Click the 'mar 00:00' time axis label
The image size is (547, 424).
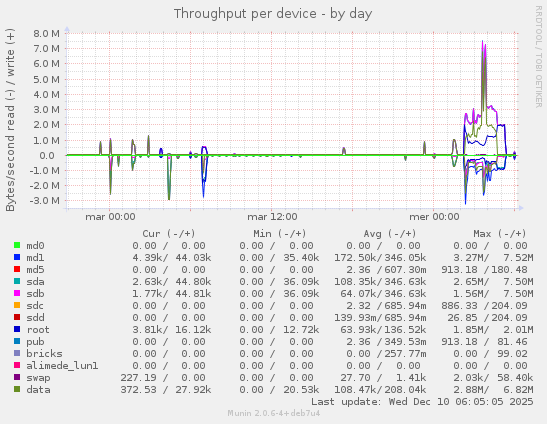point(110,217)
